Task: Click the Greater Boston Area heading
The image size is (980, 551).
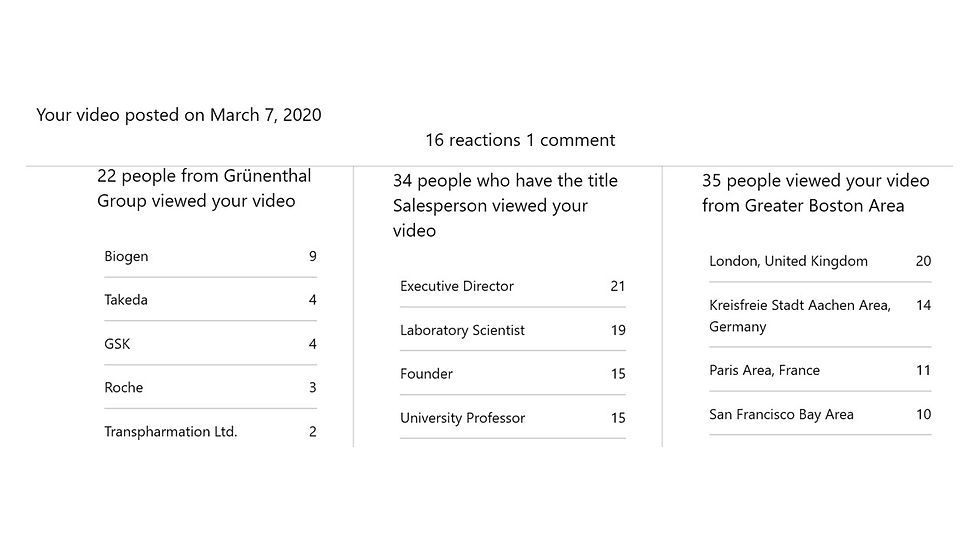Action: [816, 193]
